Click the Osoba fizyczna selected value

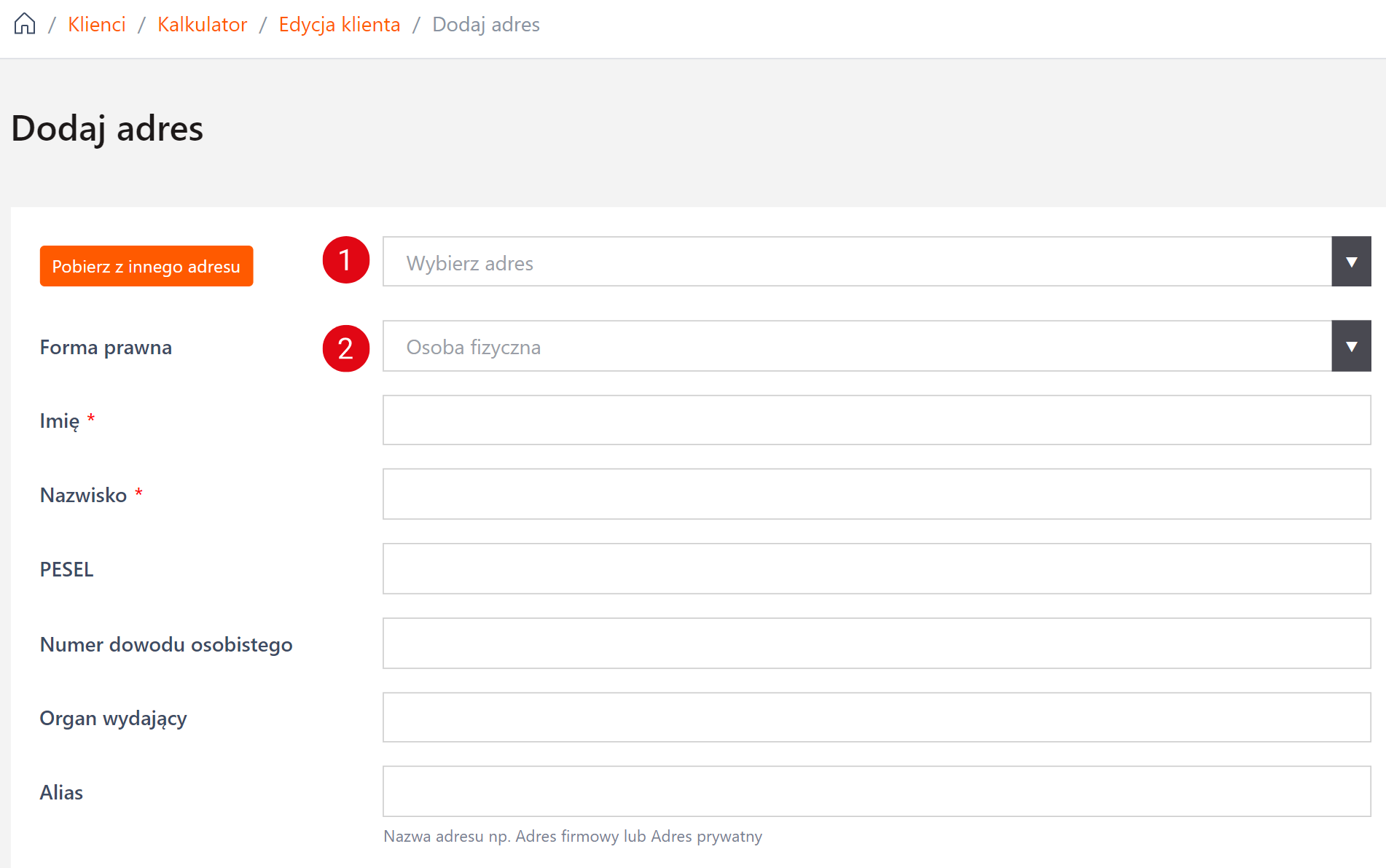[x=473, y=347]
